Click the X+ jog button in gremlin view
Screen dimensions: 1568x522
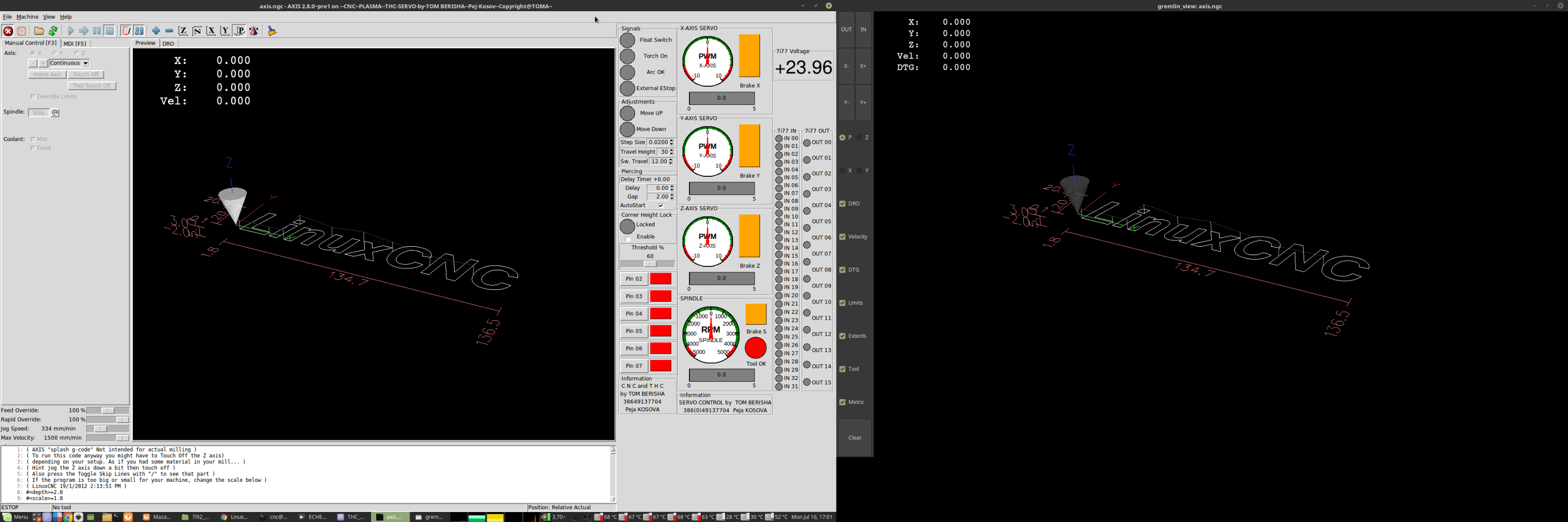[x=863, y=66]
